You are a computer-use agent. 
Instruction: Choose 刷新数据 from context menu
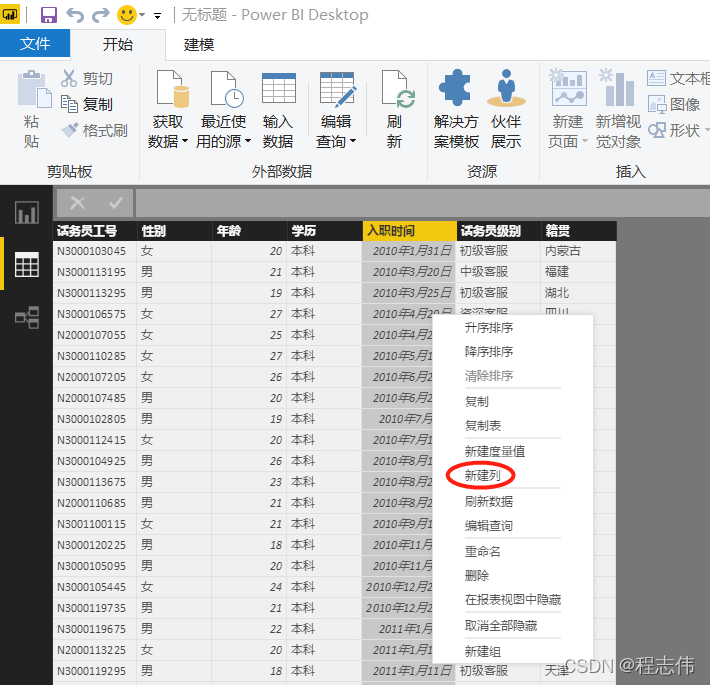(489, 501)
